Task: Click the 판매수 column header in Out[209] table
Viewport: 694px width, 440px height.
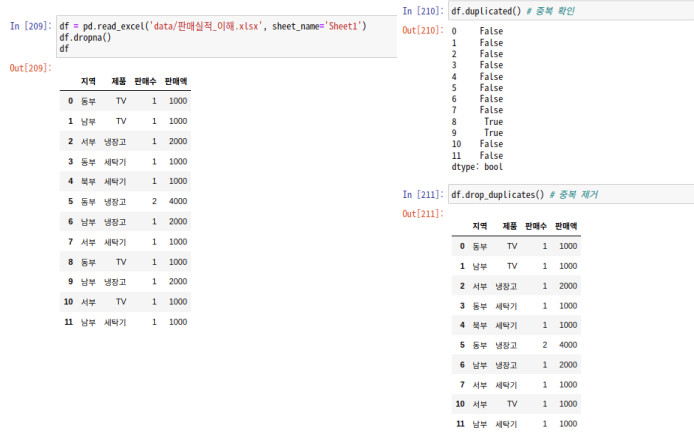Action: click(146, 81)
